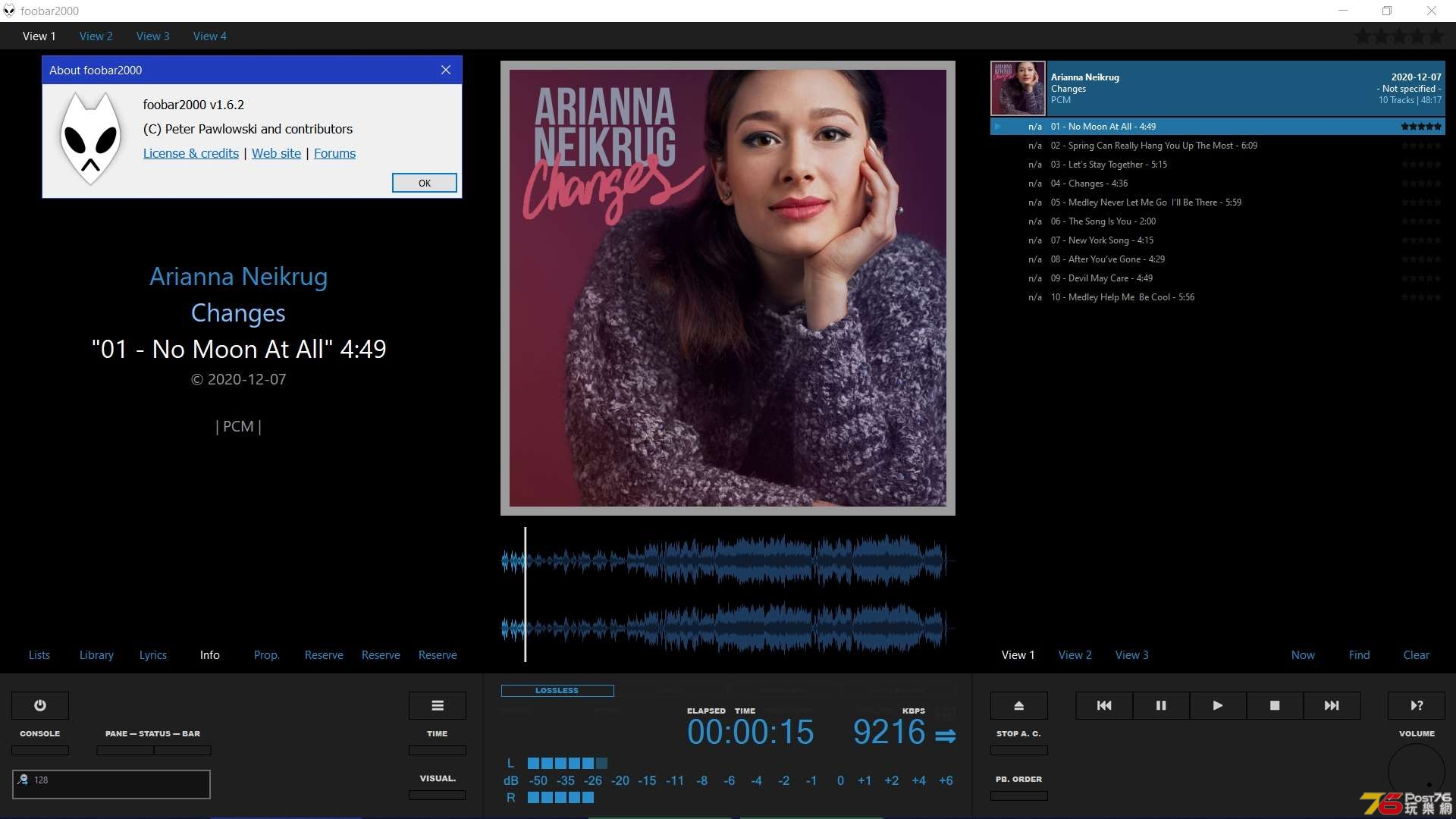Click the first Reserve tab

click(324, 655)
